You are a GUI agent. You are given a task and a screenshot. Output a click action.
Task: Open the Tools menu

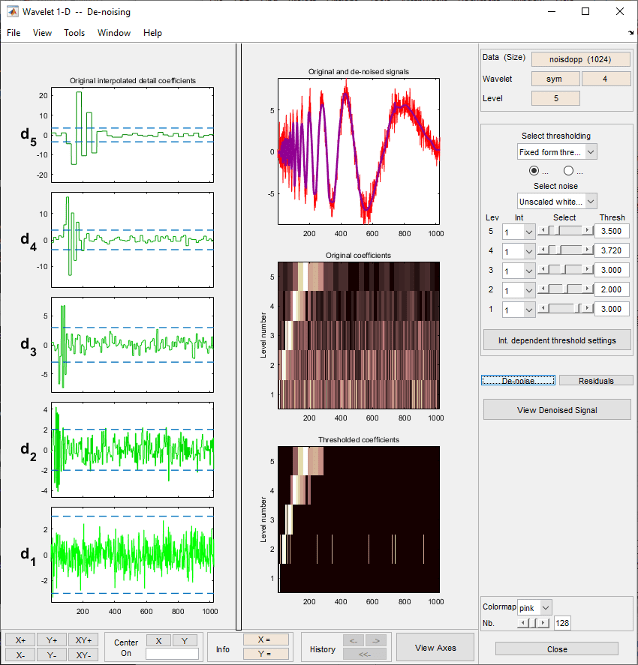[74, 33]
